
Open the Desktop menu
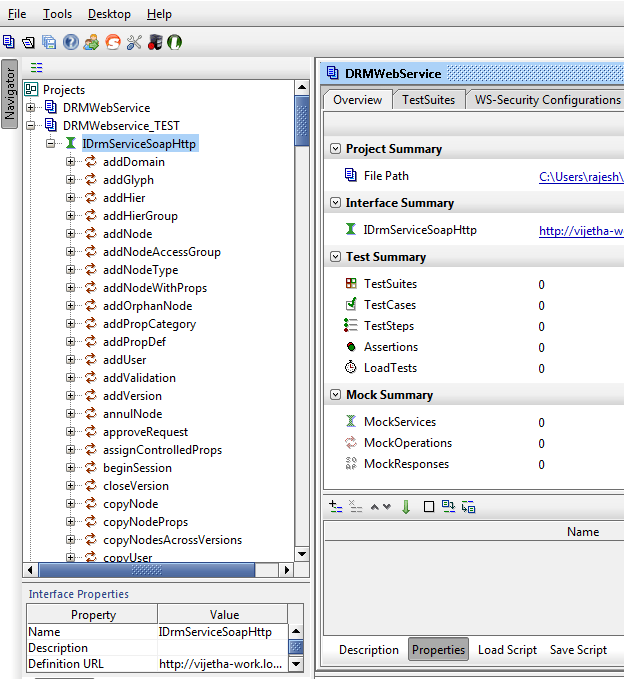tap(109, 14)
